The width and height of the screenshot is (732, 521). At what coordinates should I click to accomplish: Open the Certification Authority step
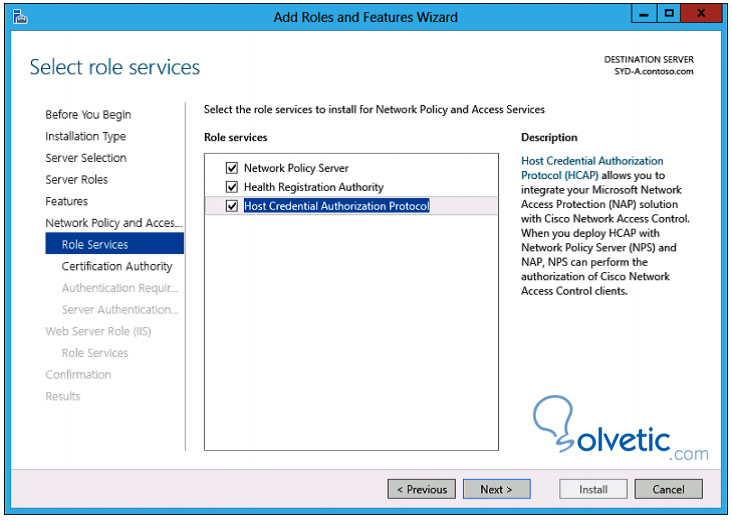pyautogui.click(x=117, y=266)
